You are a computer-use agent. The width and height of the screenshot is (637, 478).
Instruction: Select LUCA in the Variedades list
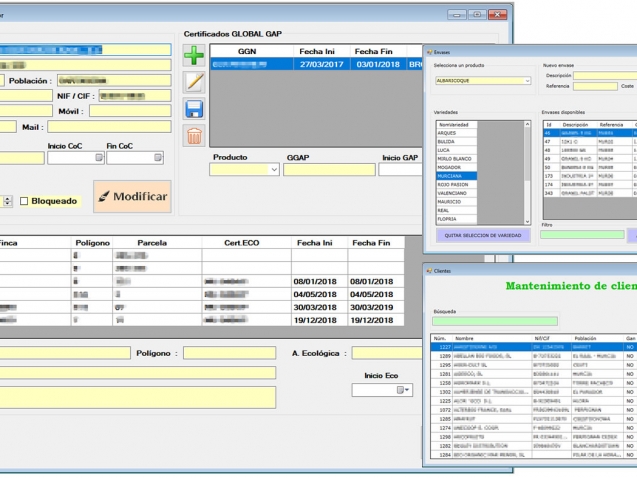coord(457,150)
